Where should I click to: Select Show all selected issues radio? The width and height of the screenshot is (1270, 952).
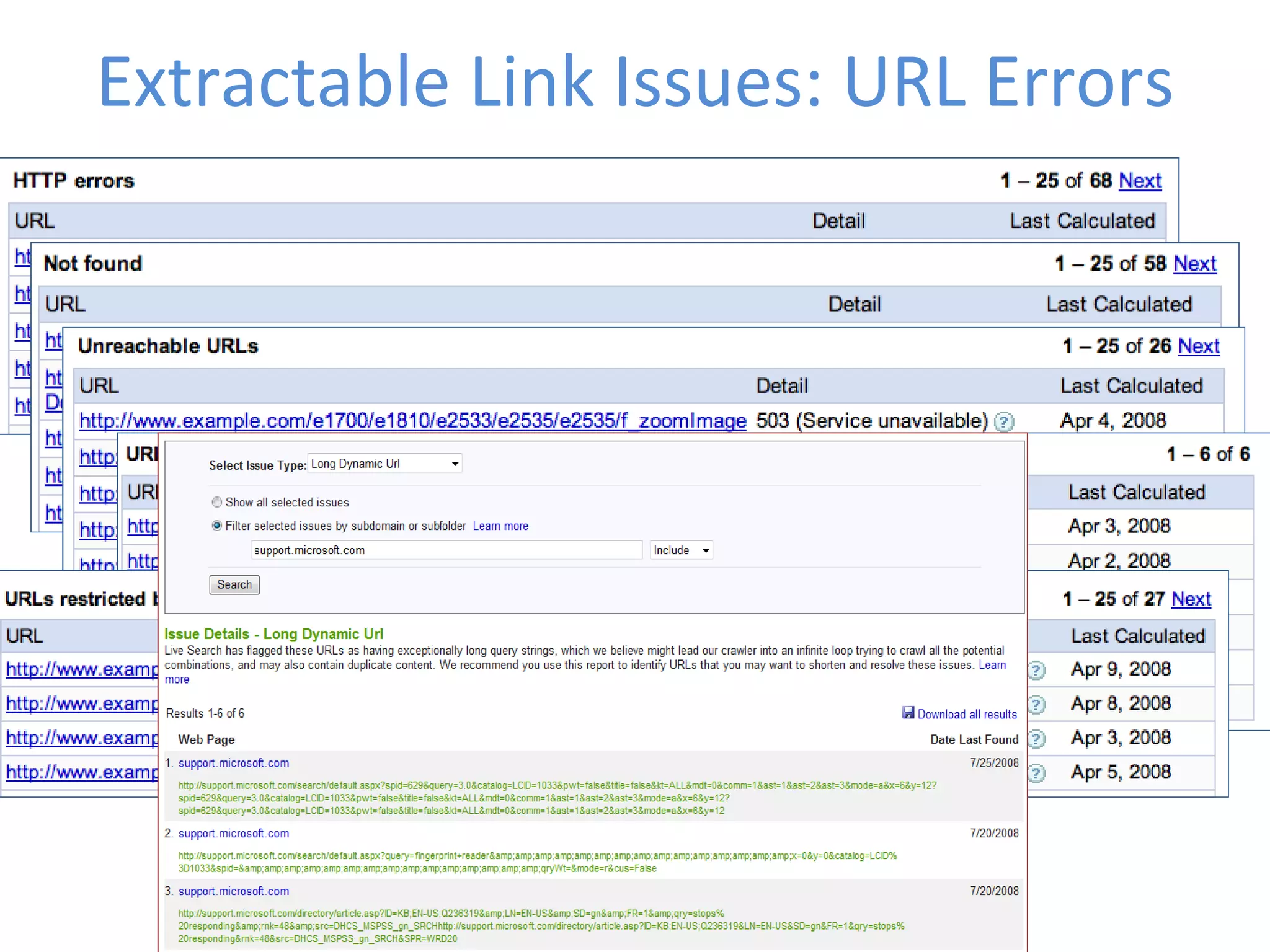point(216,502)
